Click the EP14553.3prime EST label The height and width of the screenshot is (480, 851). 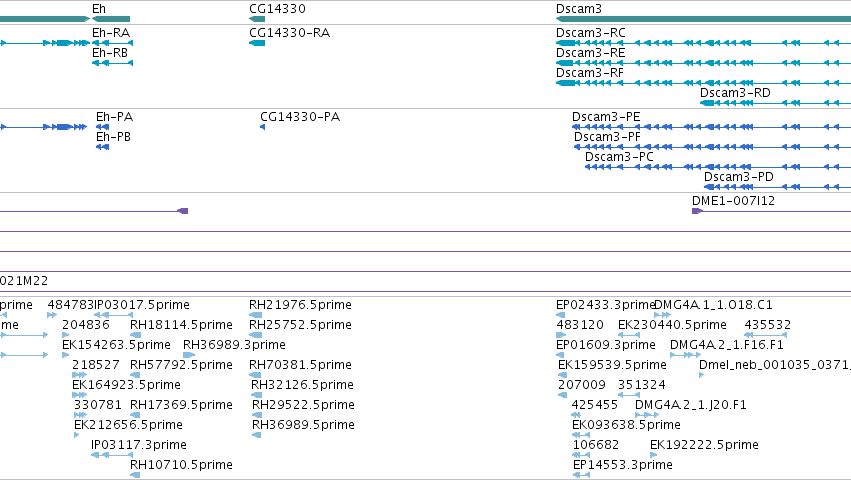pyautogui.click(x=623, y=465)
